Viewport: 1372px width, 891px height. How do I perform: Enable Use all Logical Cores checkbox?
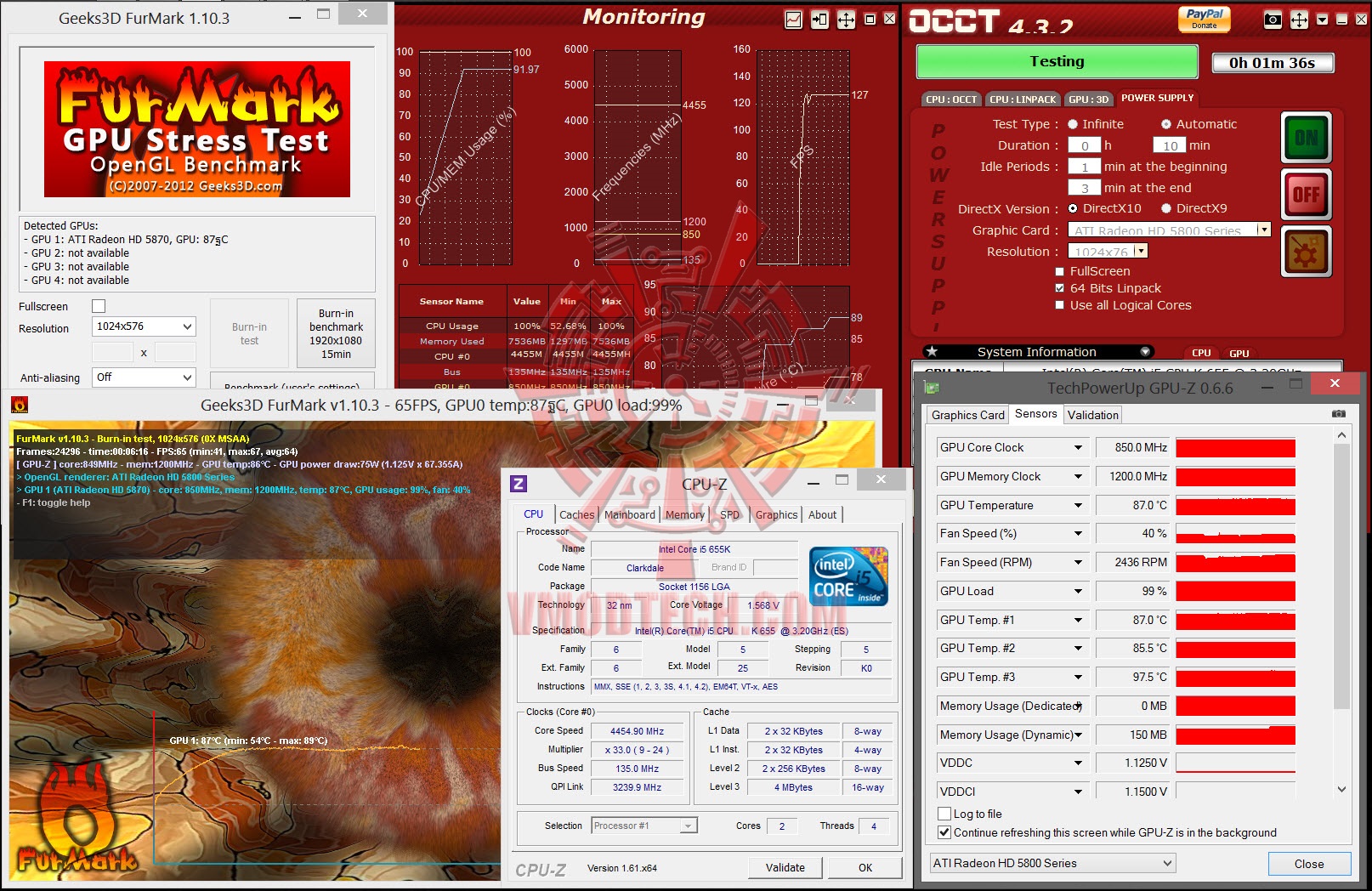coord(1059,305)
